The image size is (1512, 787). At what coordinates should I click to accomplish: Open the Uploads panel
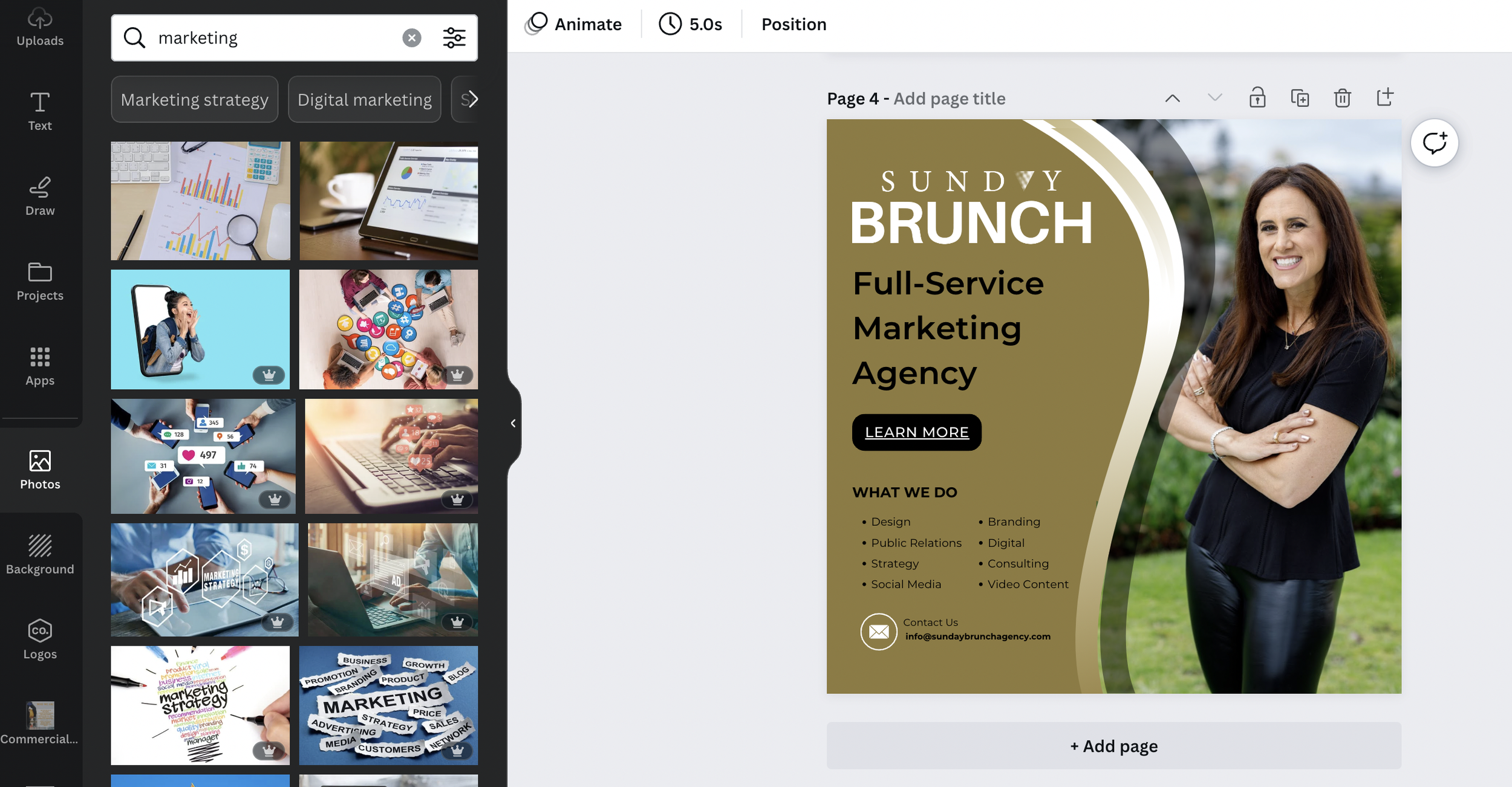click(x=40, y=27)
